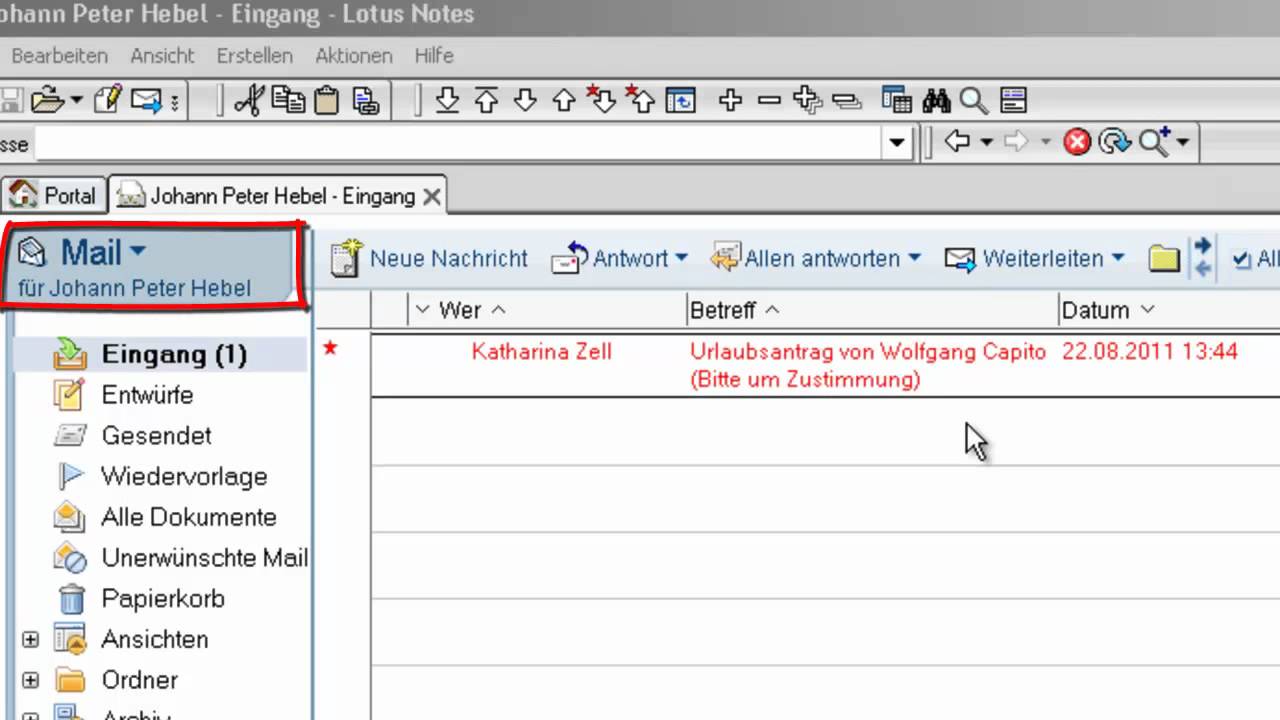Click the Cut scissors icon
Screen dimensions: 1280x720
tap(250, 100)
